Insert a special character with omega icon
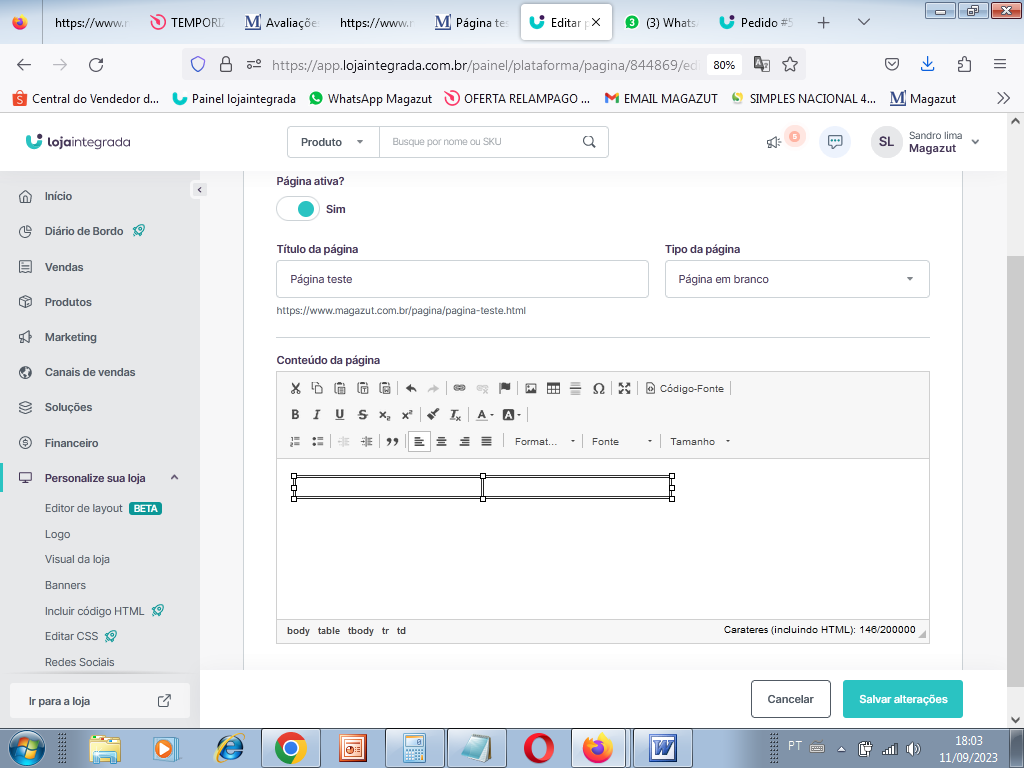 tap(598, 388)
